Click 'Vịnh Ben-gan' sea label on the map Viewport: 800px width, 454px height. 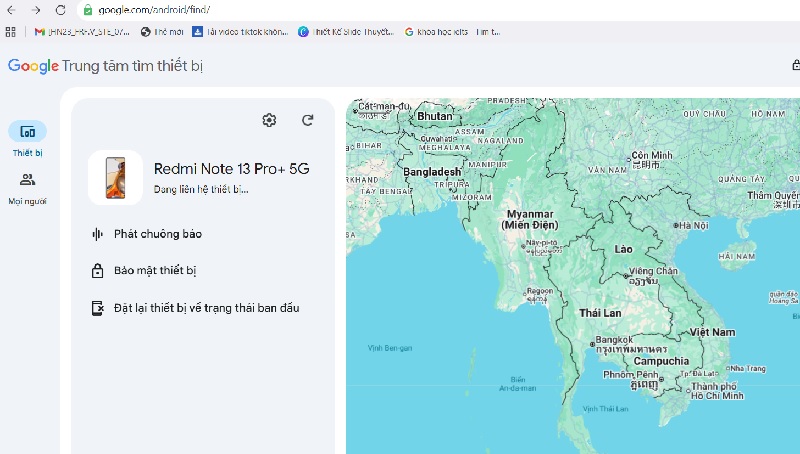[x=390, y=348]
